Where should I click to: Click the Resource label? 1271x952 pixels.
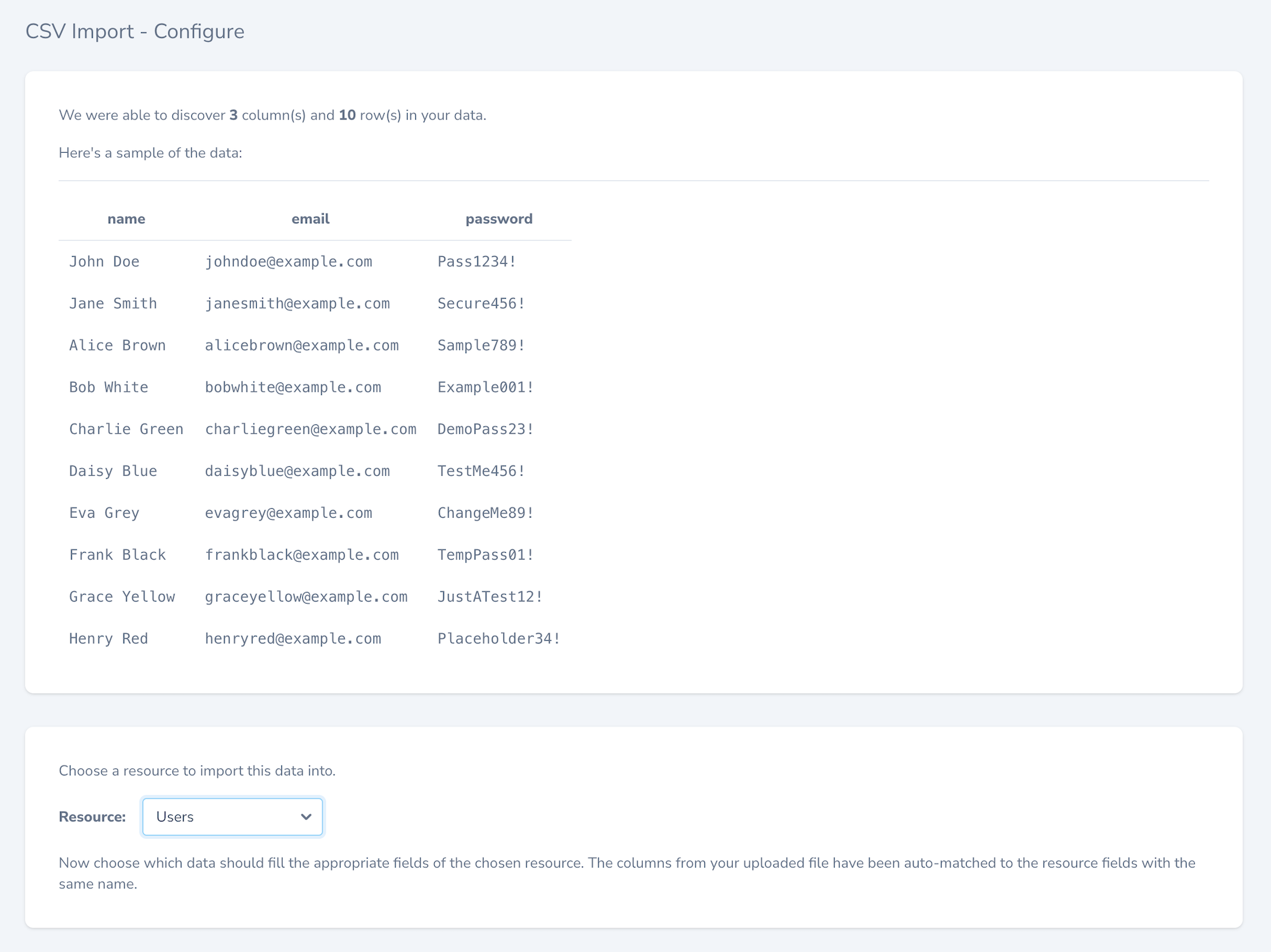coord(91,816)
